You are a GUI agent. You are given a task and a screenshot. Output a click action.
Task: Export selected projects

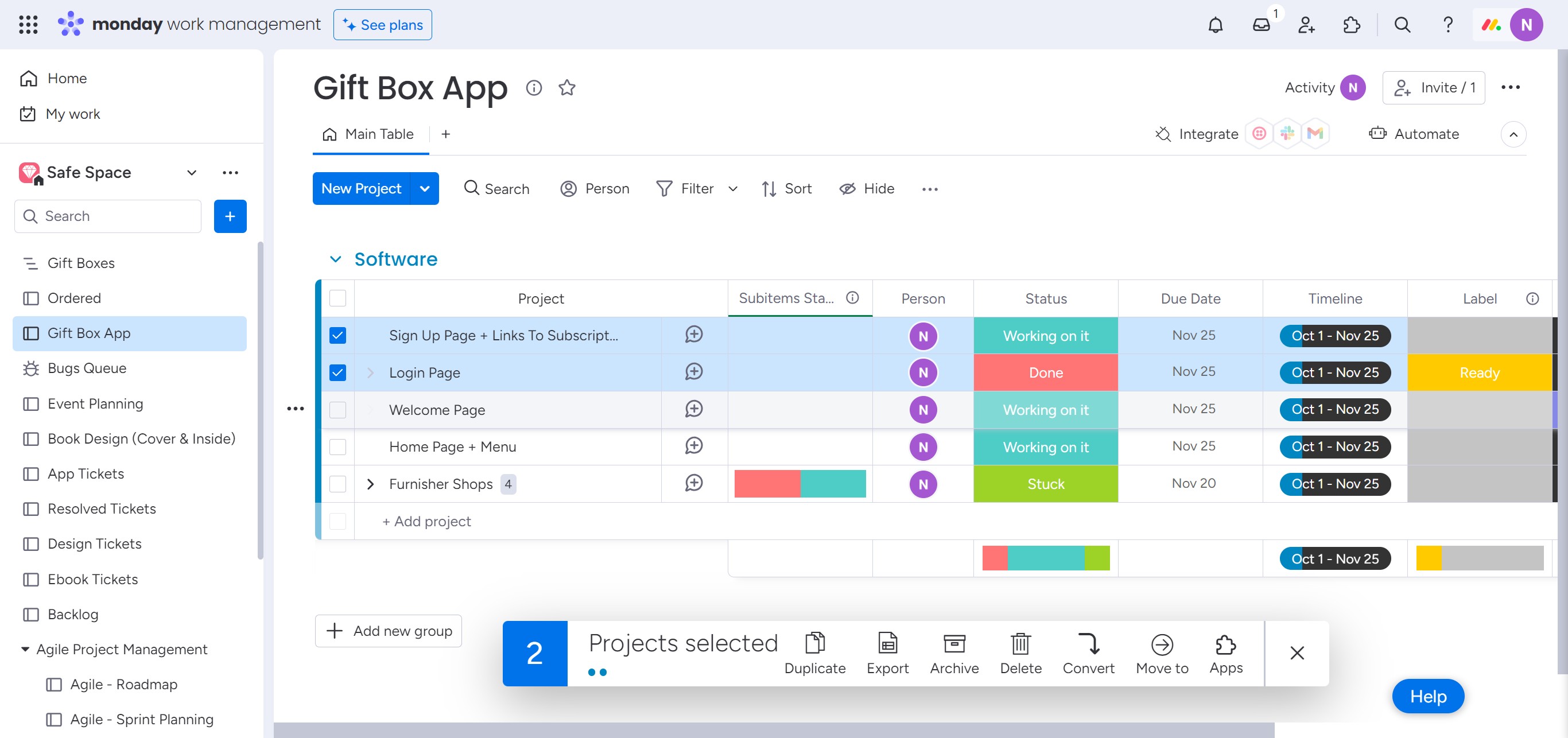coord(887,644)
